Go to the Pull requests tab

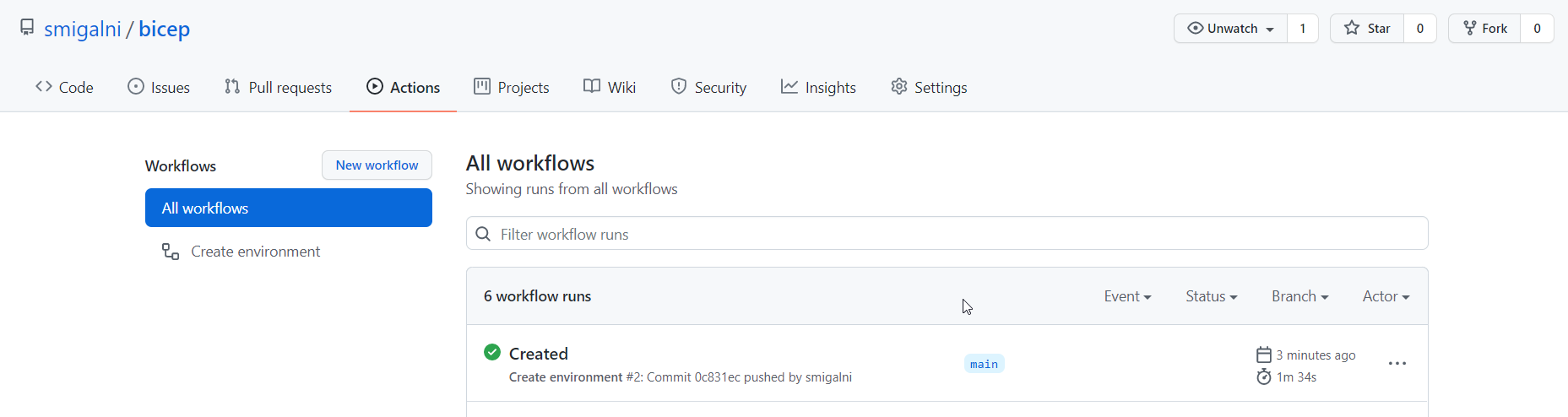click(x=278, y=87)
